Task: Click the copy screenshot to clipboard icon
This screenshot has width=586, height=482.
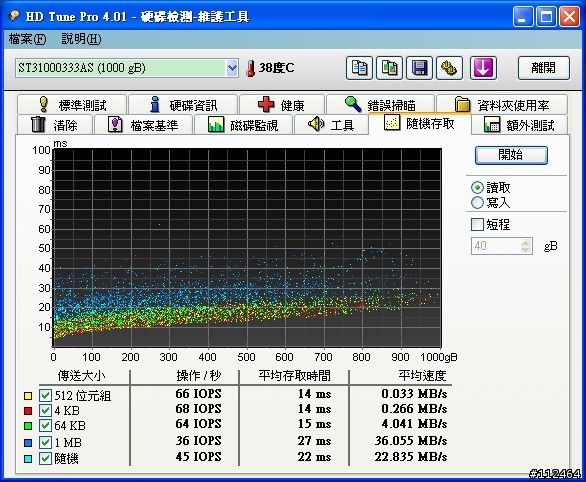Action: [389, 68]
